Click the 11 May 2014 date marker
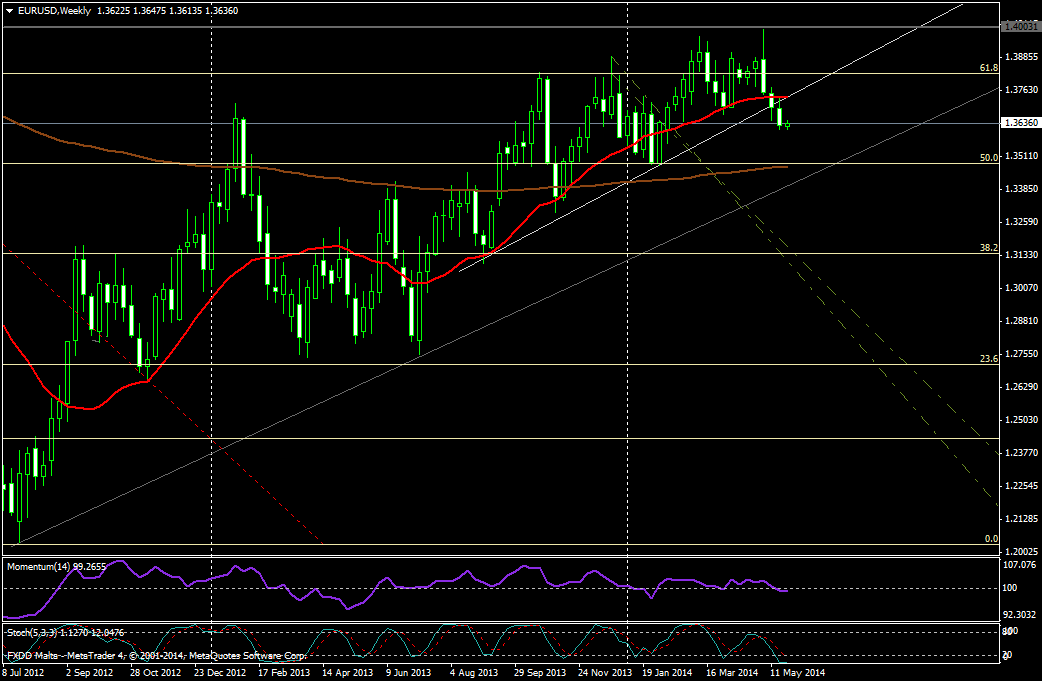The image size is (1042, 681). coord(797,673)
